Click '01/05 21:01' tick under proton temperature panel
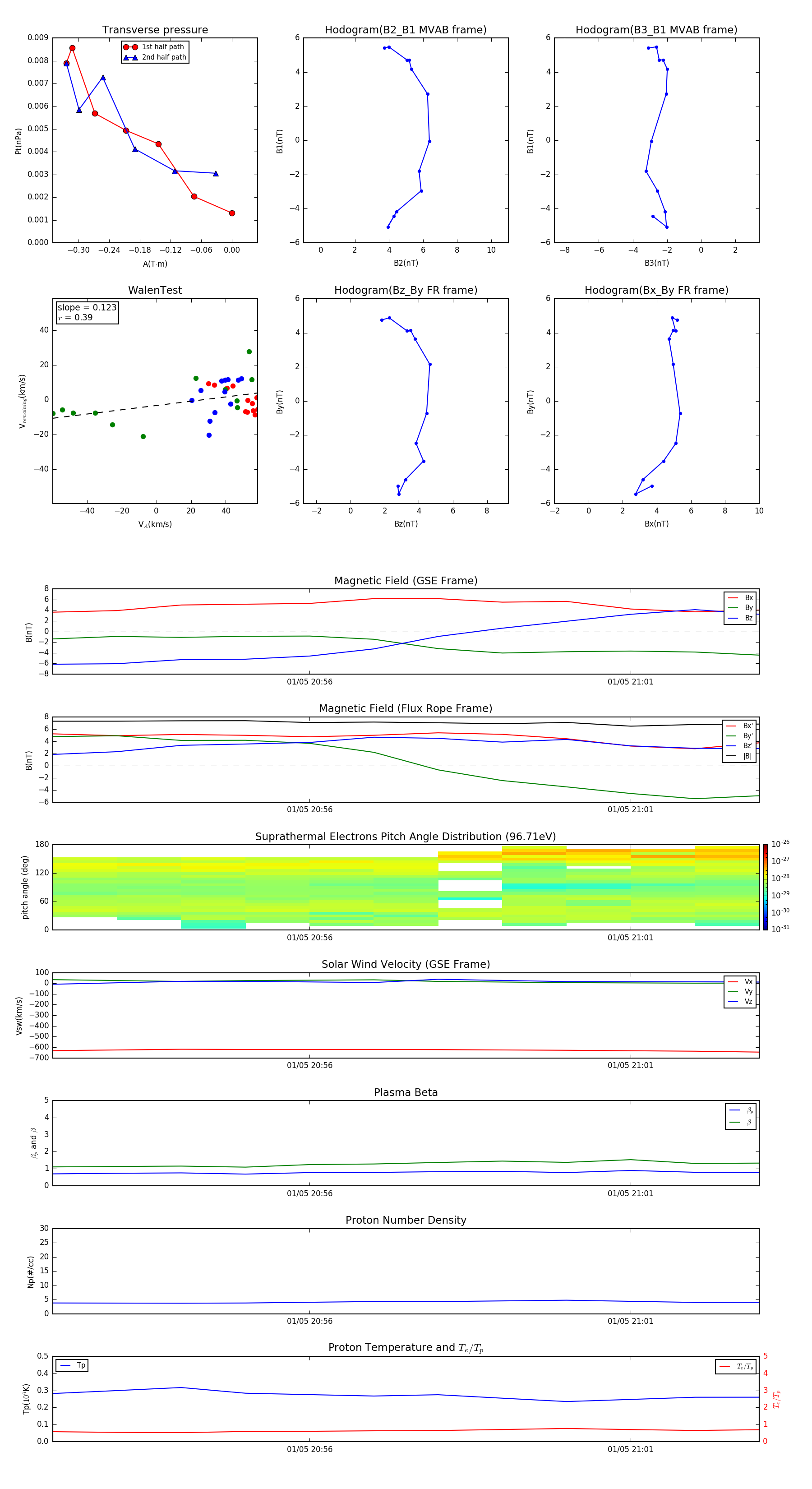812x1489 pixels. coord(631,1449)
